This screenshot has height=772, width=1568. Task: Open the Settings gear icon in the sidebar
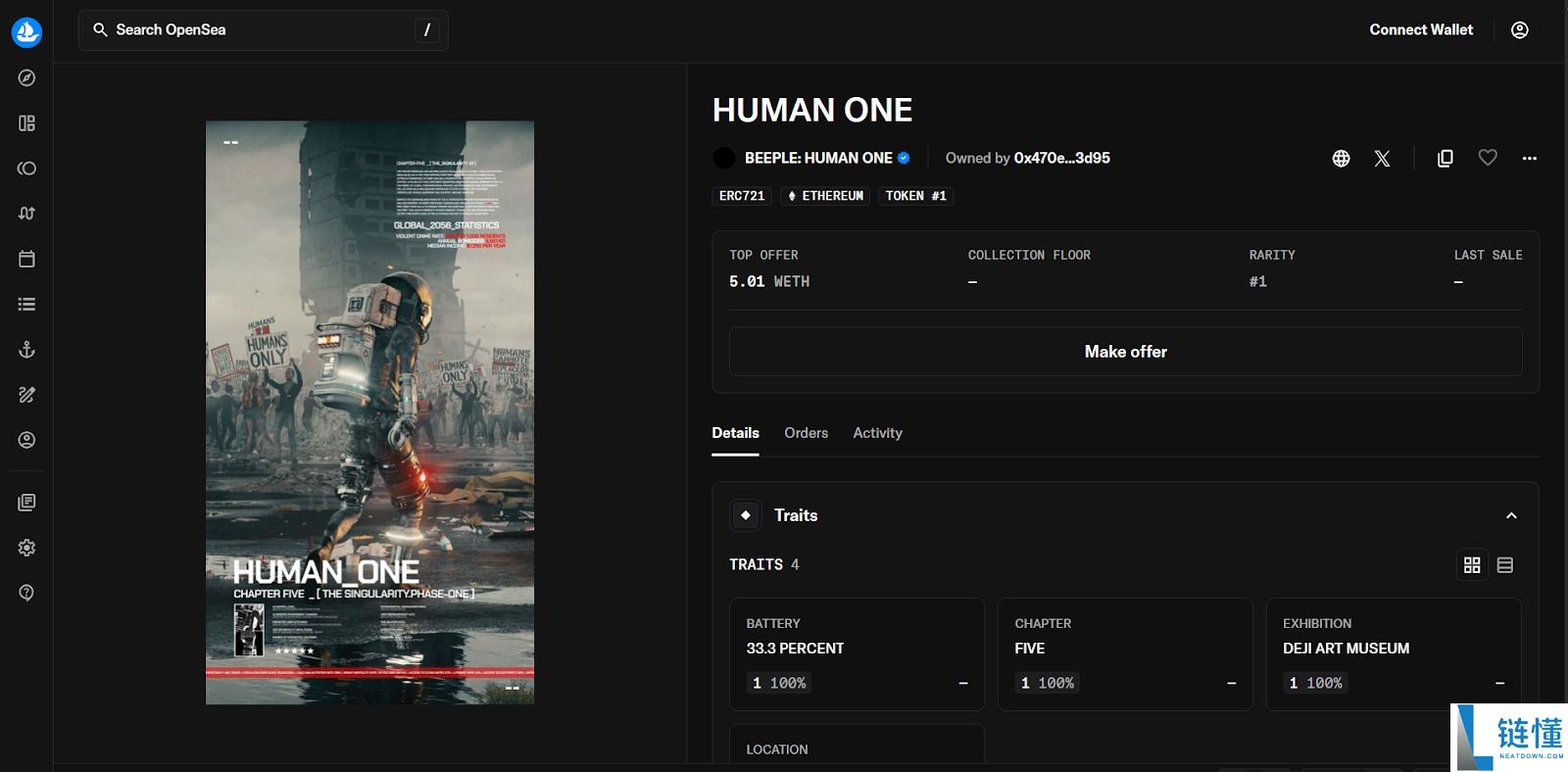26,548
